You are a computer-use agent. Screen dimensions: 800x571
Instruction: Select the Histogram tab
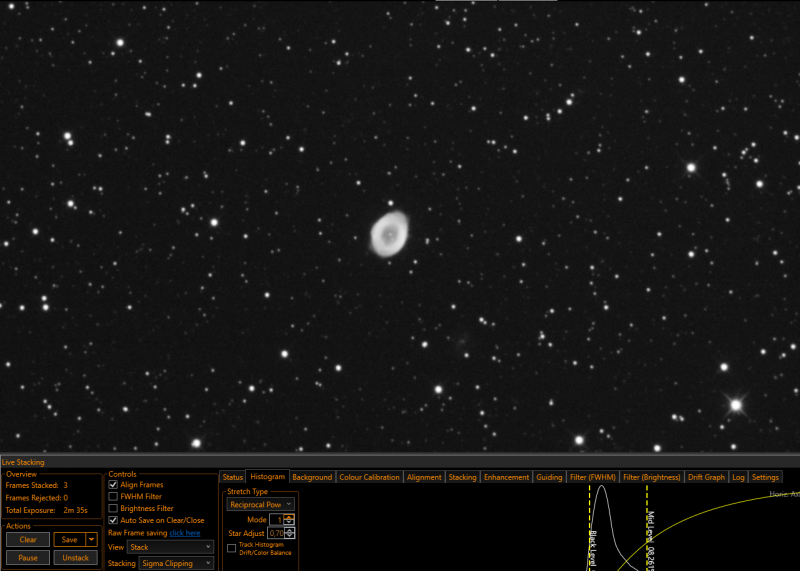tap(267, 477)
